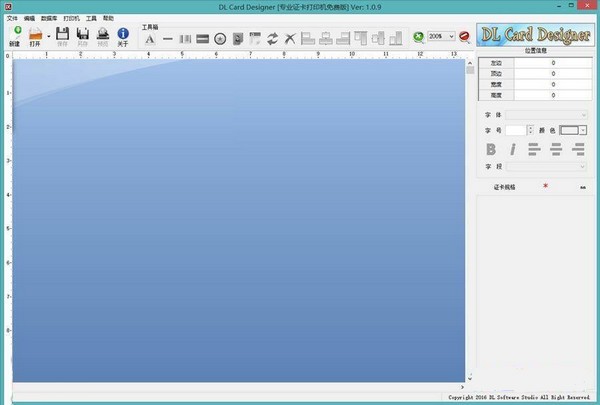Open the Database (数据库) menu
The width and height of the screenshot is (600, 405).
coord(49,18)
